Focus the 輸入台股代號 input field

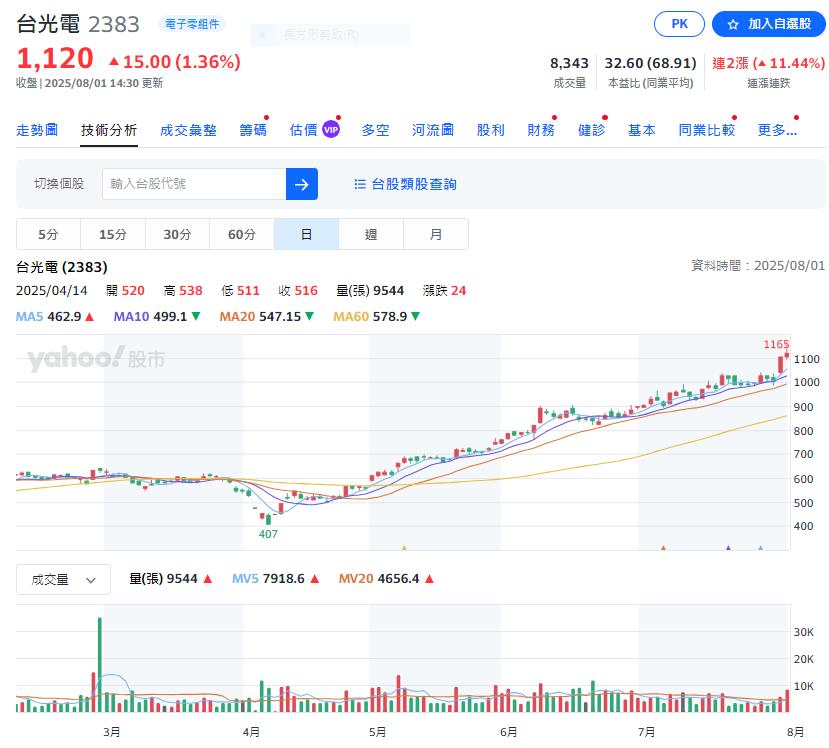point(194,184)
